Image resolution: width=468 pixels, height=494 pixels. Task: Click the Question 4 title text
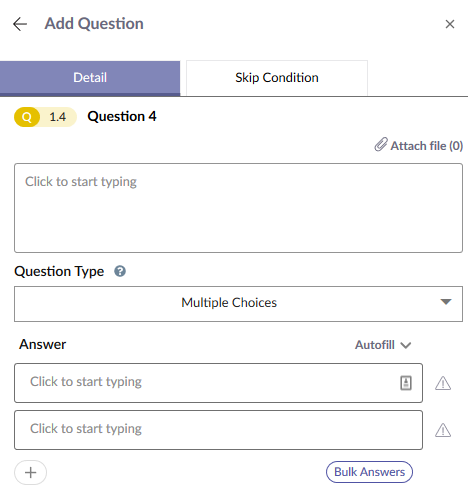coord(122,117)
